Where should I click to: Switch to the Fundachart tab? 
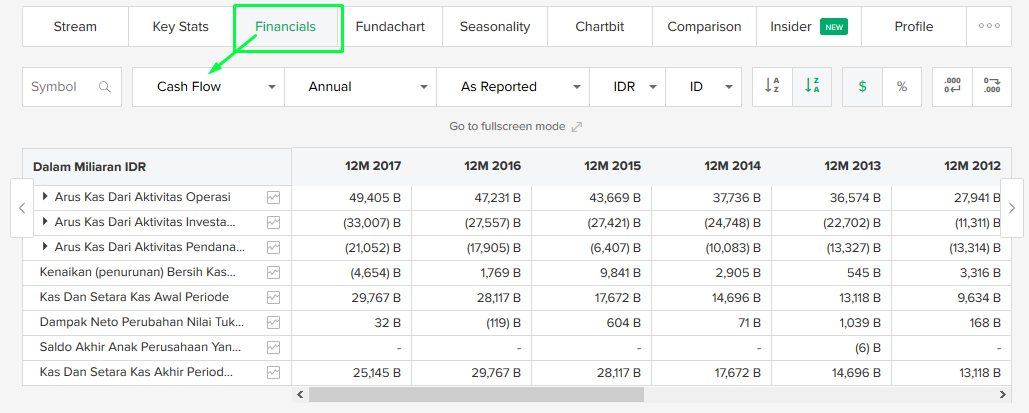pyautogui.click(x=390, y=27)
